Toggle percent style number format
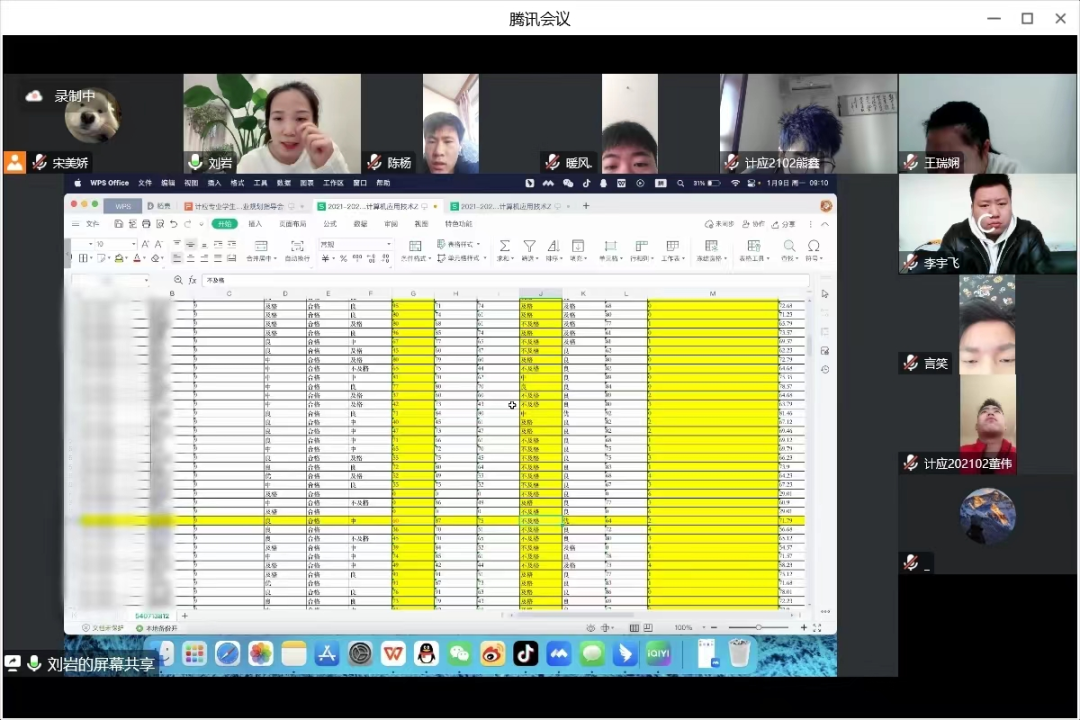 [343, 258]
